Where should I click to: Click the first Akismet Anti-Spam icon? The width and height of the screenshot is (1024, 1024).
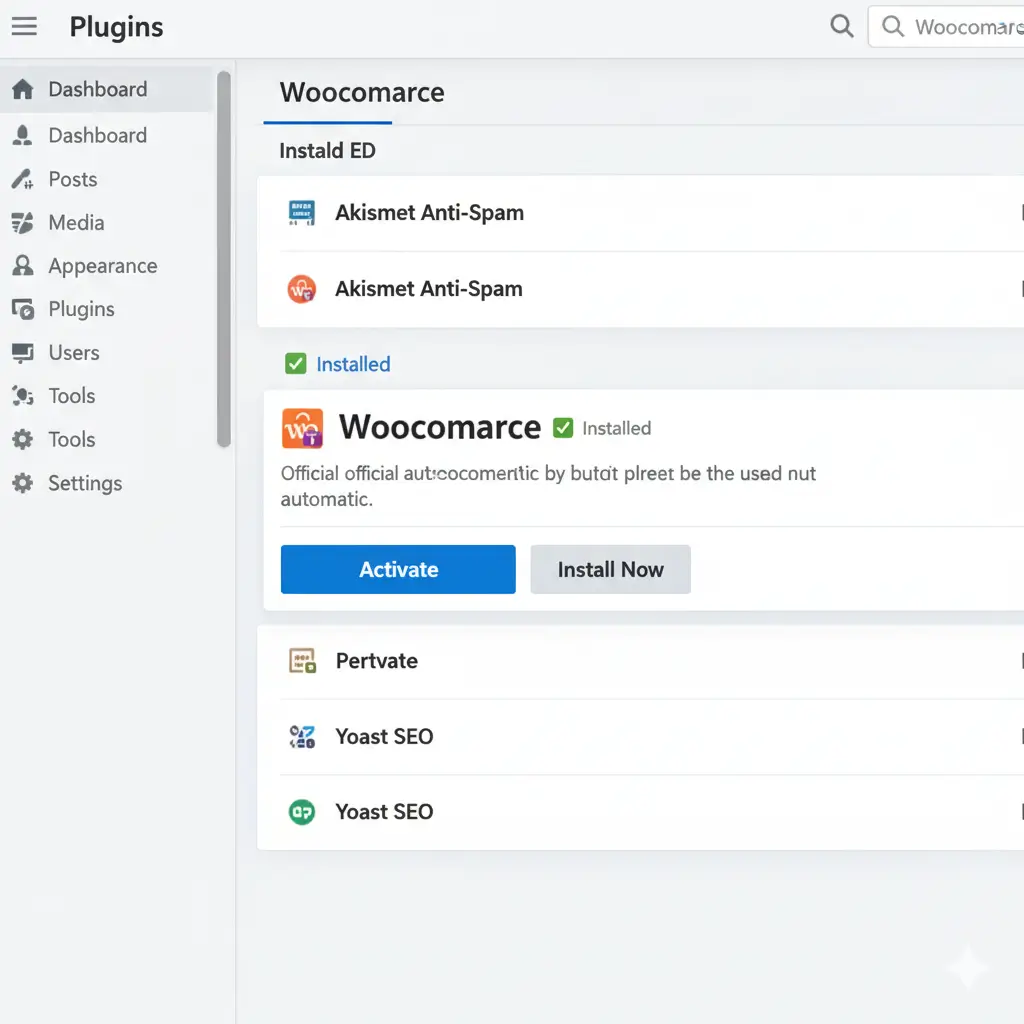[301, 212]
